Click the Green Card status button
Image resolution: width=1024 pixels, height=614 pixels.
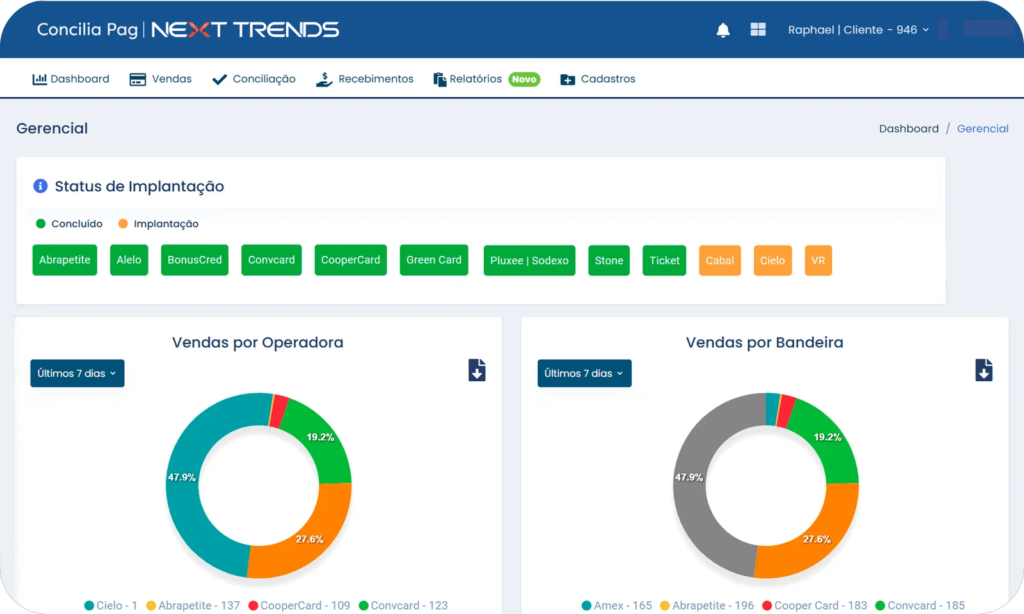434,260
